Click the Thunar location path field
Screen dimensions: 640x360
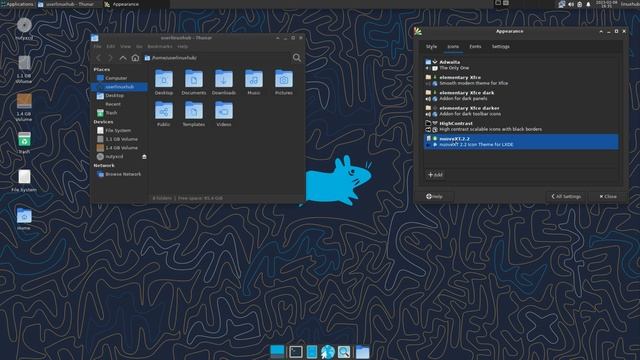217,58
